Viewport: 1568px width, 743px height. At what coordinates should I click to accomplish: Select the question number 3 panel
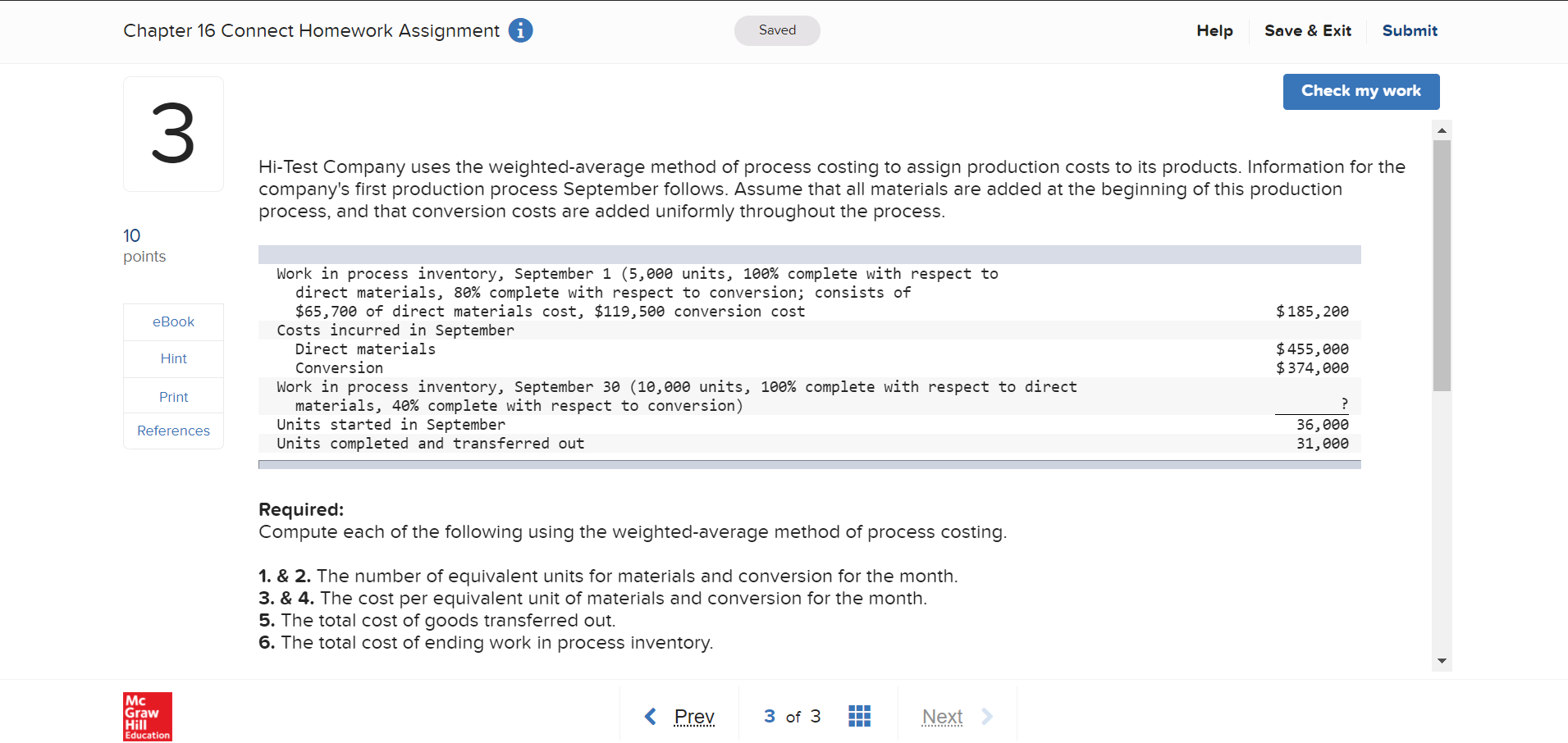coord(173,134)
